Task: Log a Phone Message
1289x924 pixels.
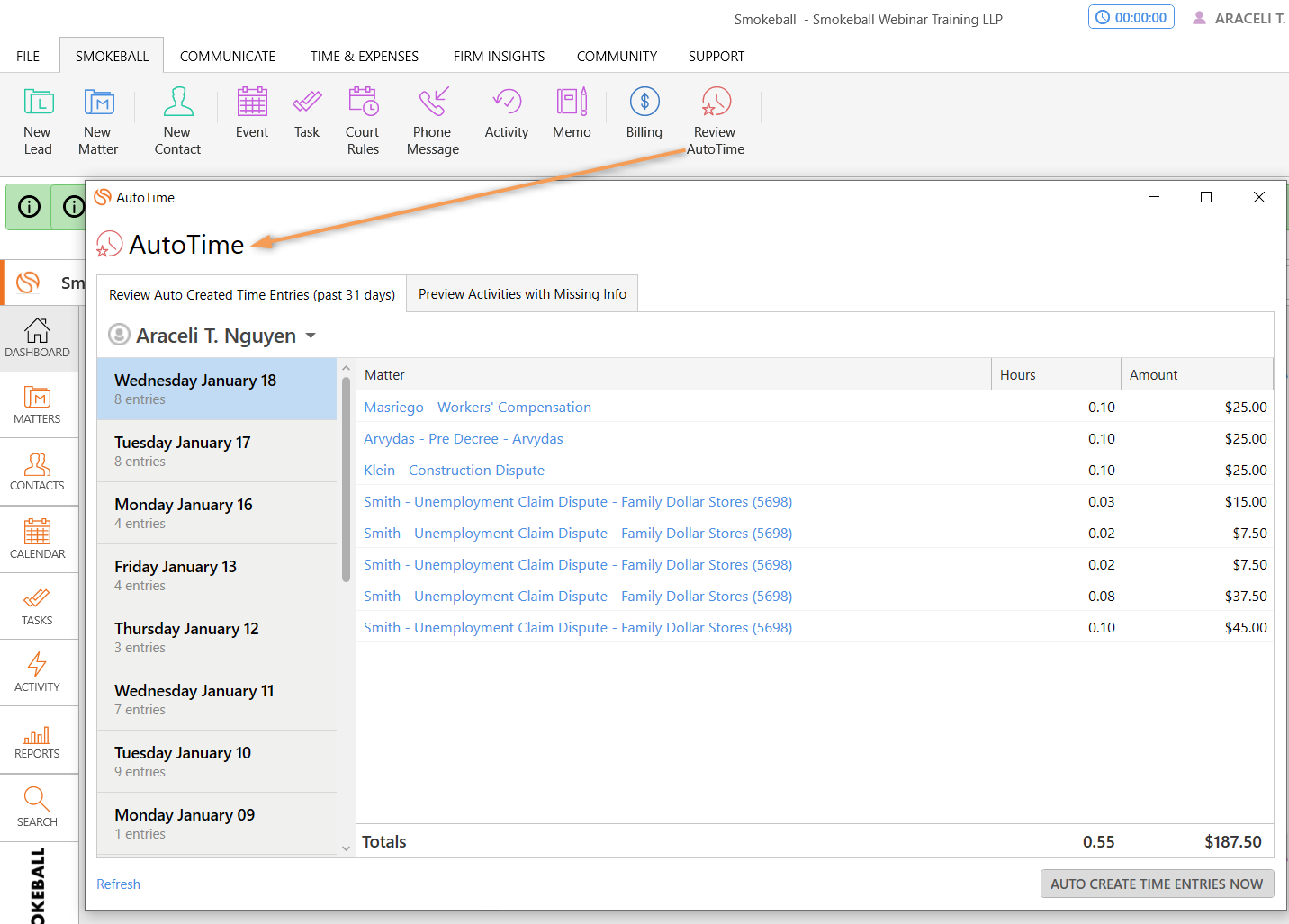Action: coord(433,122)
